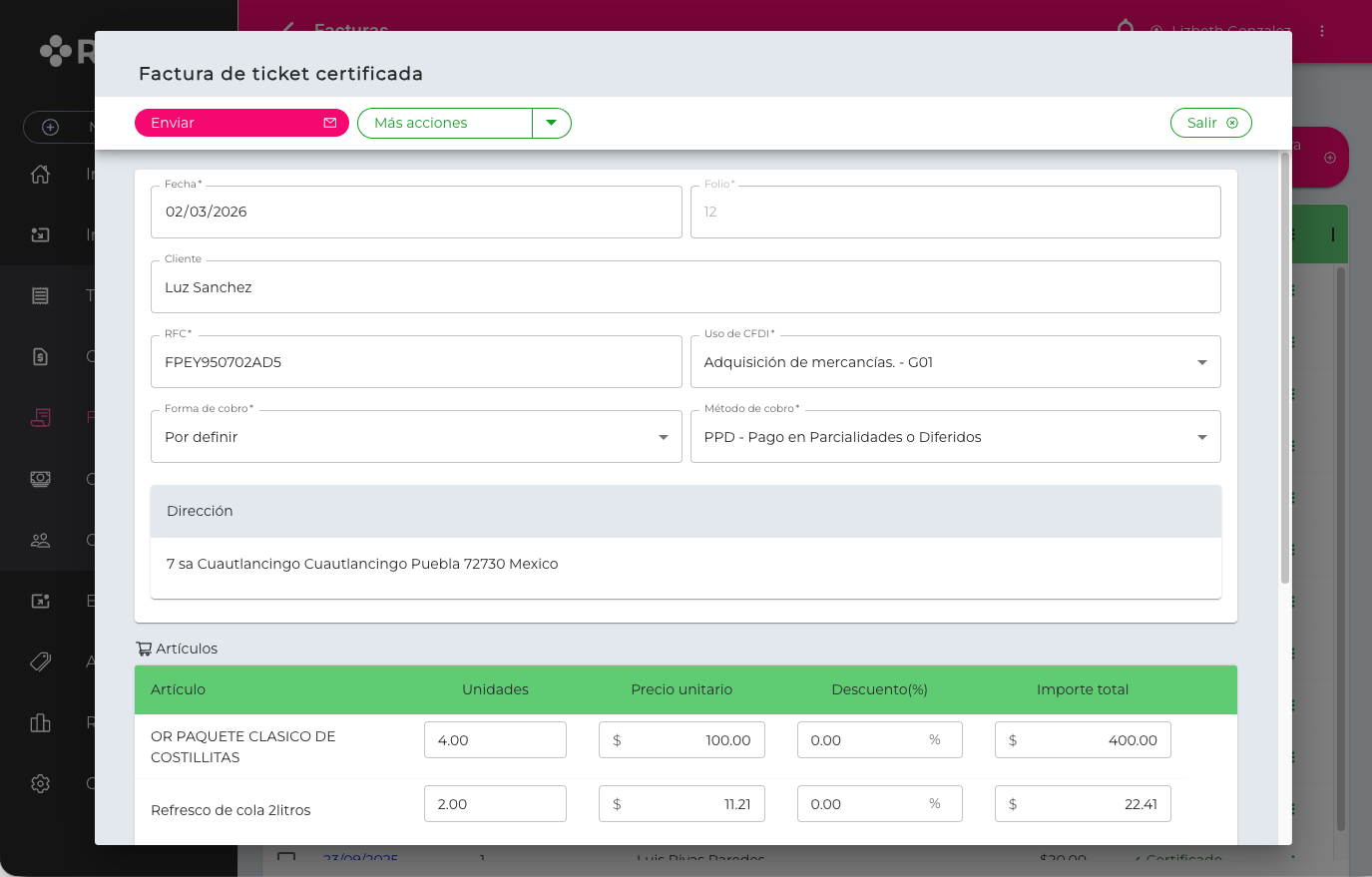1372x877 pixels.
Task: Open the Más acciones dropdown arrow
Action: point(551,123)
